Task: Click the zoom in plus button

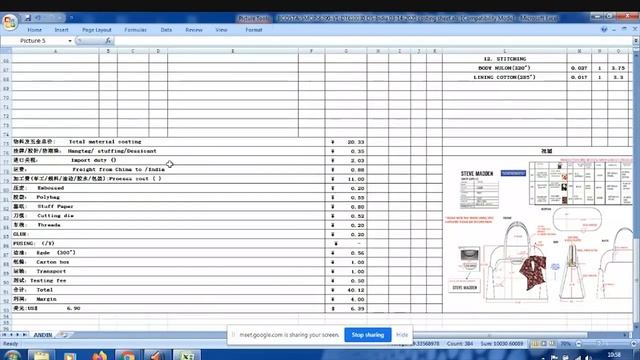Action: [x=634, y=344]
